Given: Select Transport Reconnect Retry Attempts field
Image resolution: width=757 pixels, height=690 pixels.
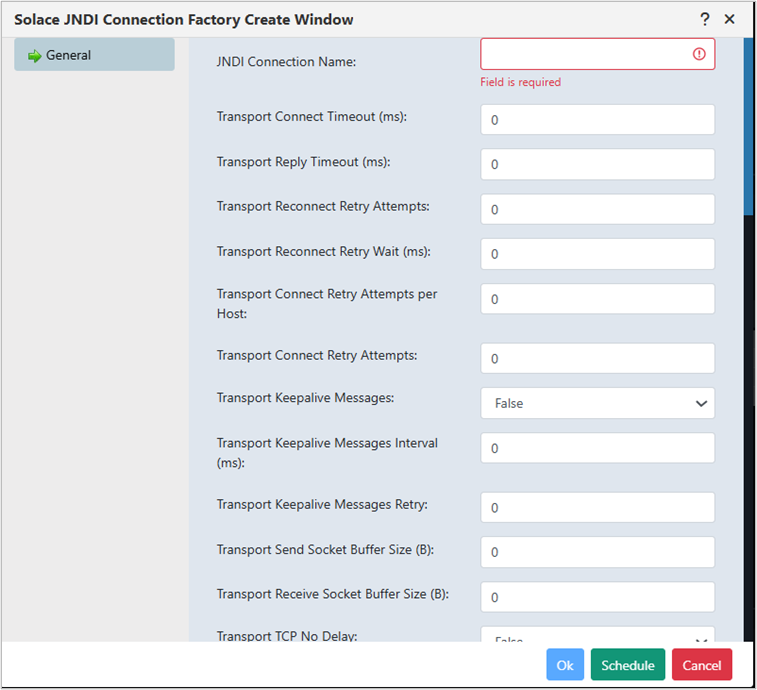Looking at the screenshot, I should click(597, 209).
